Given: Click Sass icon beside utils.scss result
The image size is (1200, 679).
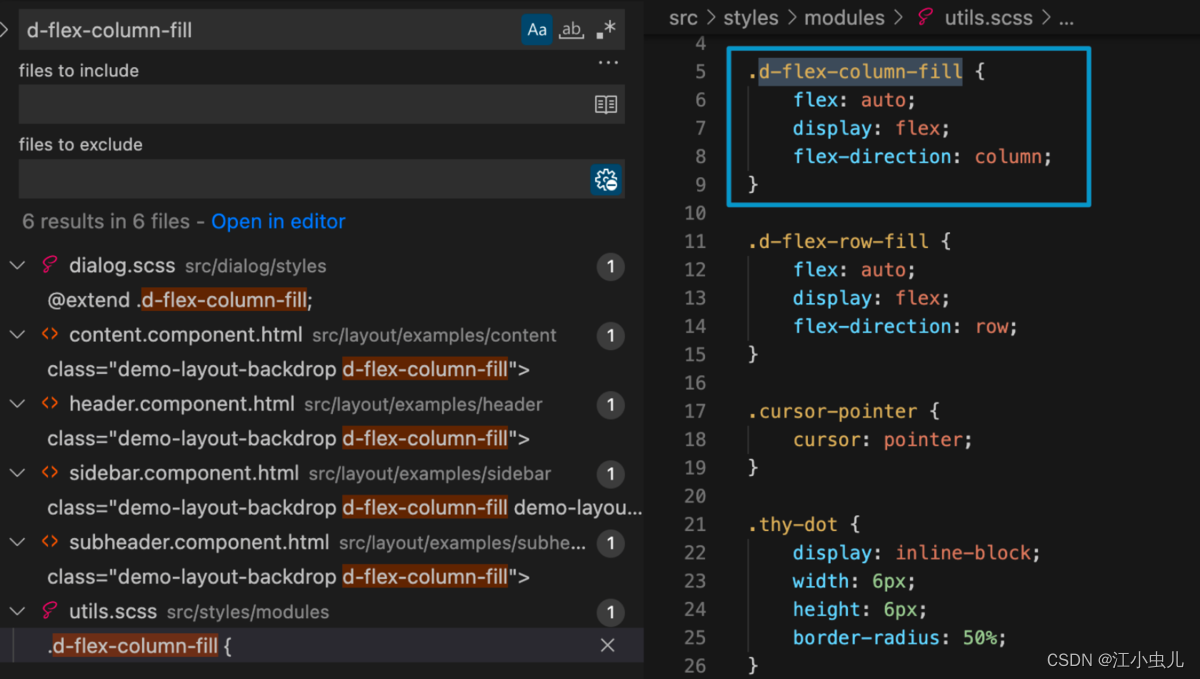Looking at the screenshot, I should (x=49, y=611).
